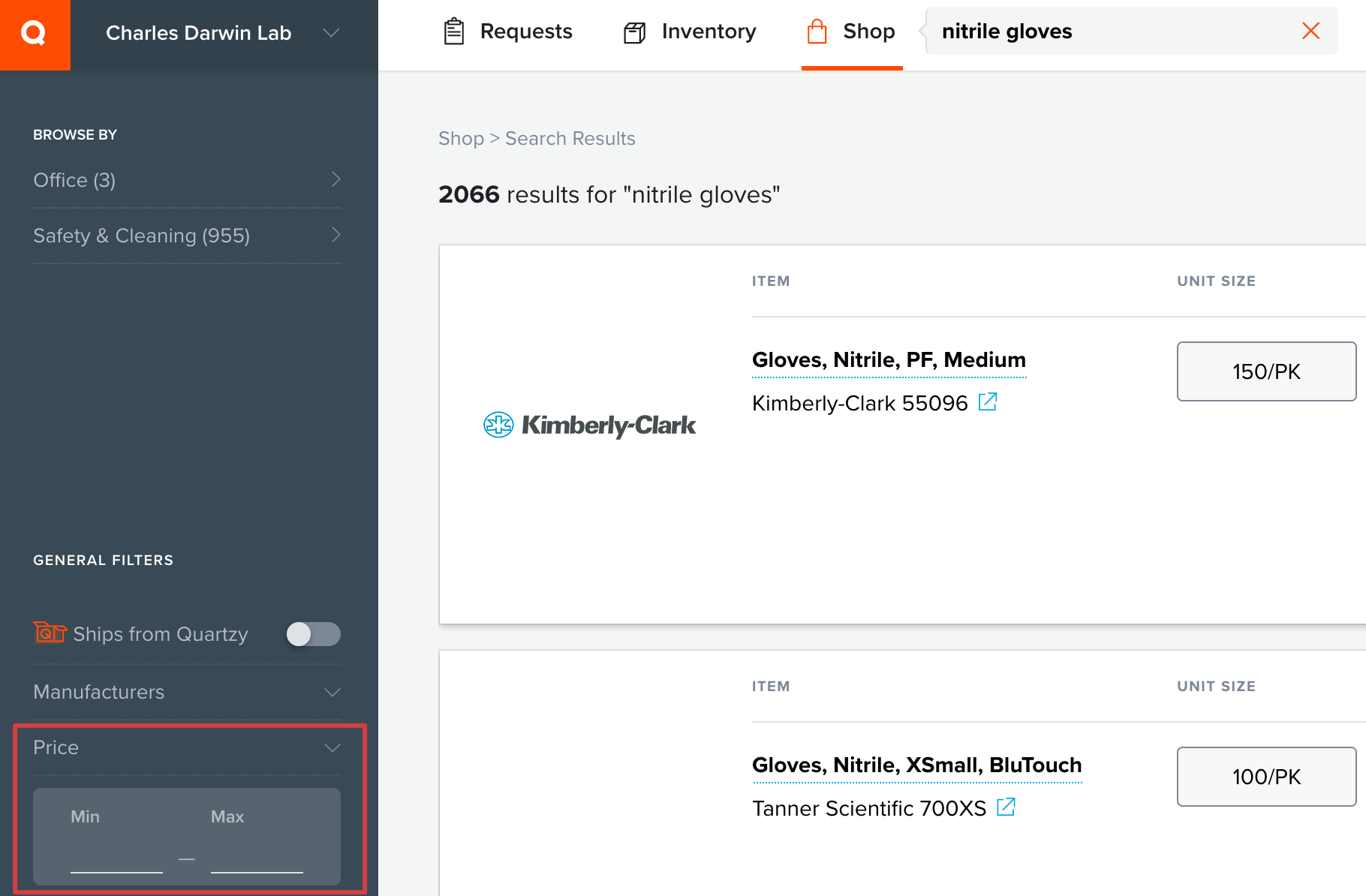Click the 2066 results heading text
This screenshot has width=1366, height=896.
pyautogui.click(x=609, y=195)
